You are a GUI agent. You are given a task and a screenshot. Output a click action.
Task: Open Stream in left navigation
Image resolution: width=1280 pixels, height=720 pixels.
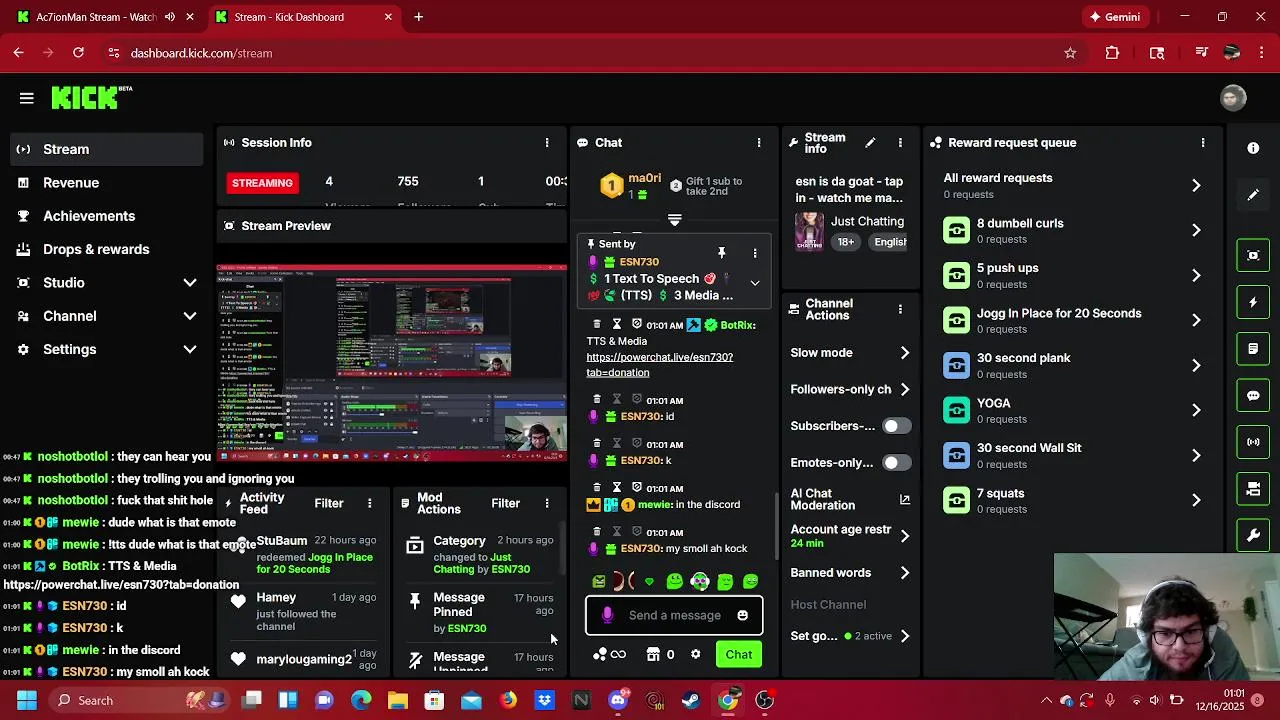(106, 149)
